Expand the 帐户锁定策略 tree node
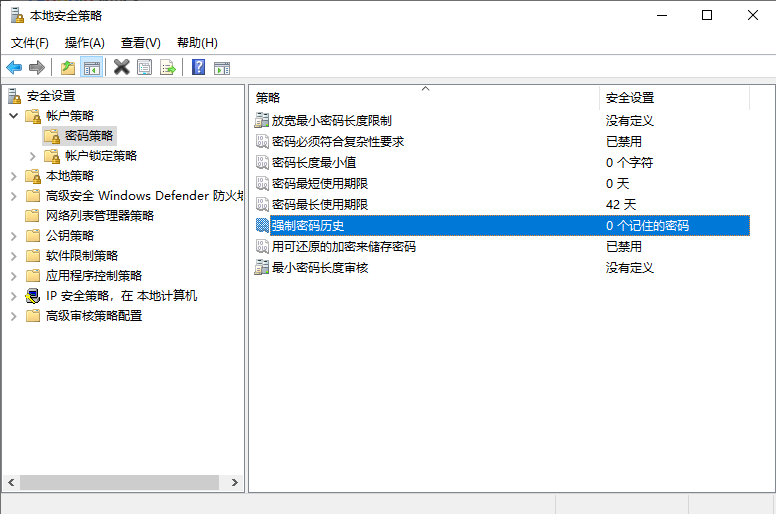776x514 pixels. click(33, 156)
